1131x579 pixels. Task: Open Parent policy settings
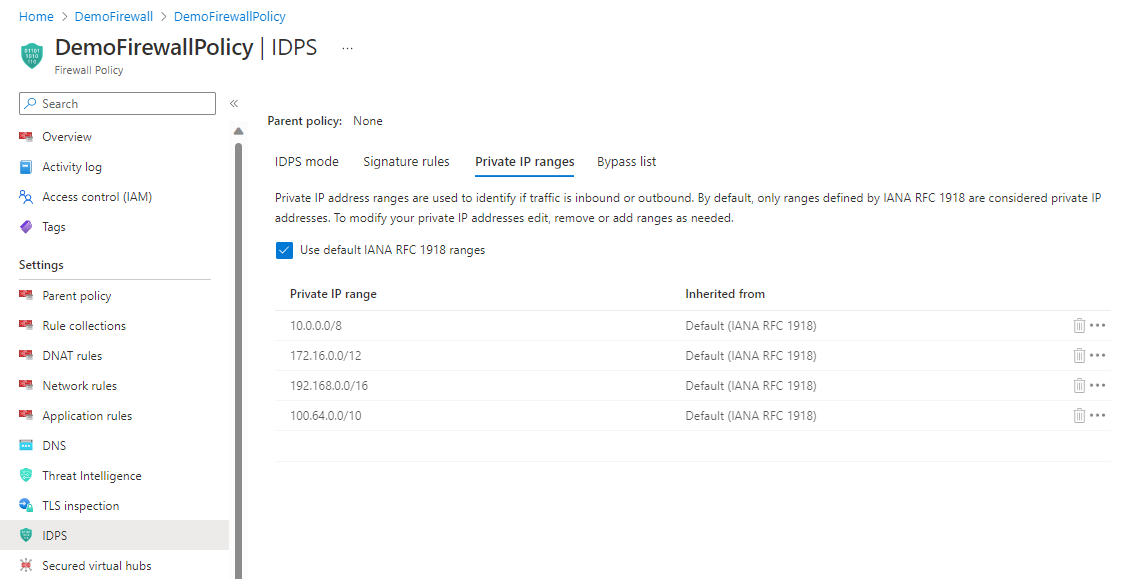[76, 296]
